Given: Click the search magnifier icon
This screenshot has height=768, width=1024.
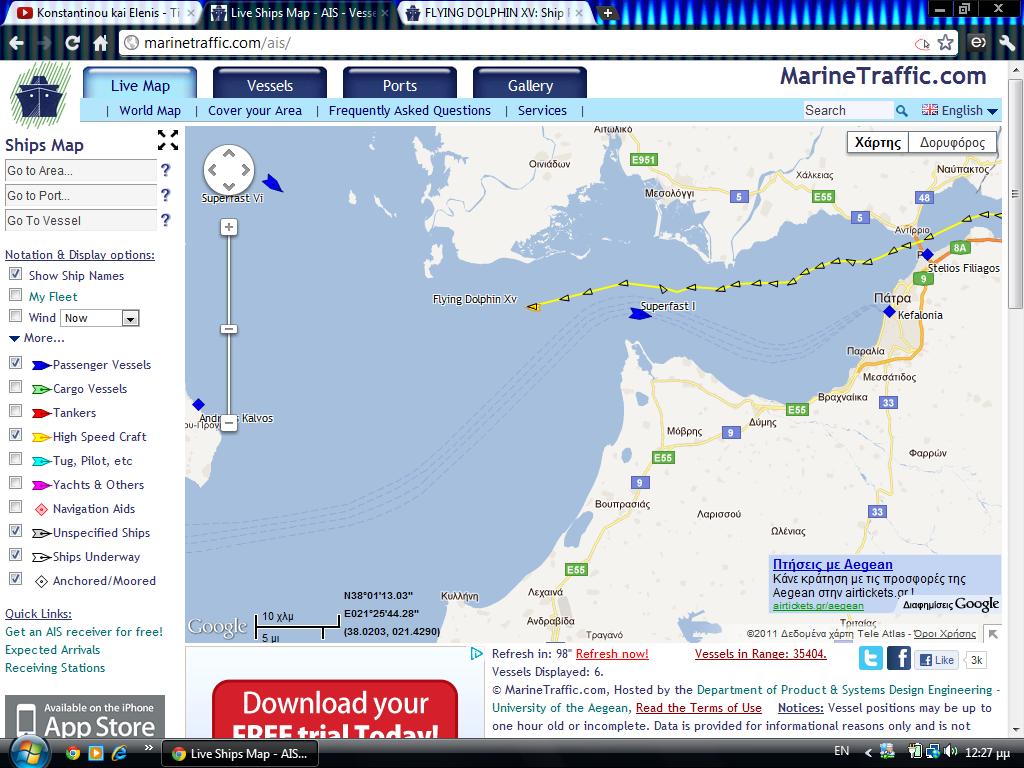Looking at the screenshot, I should pos(902,111).
